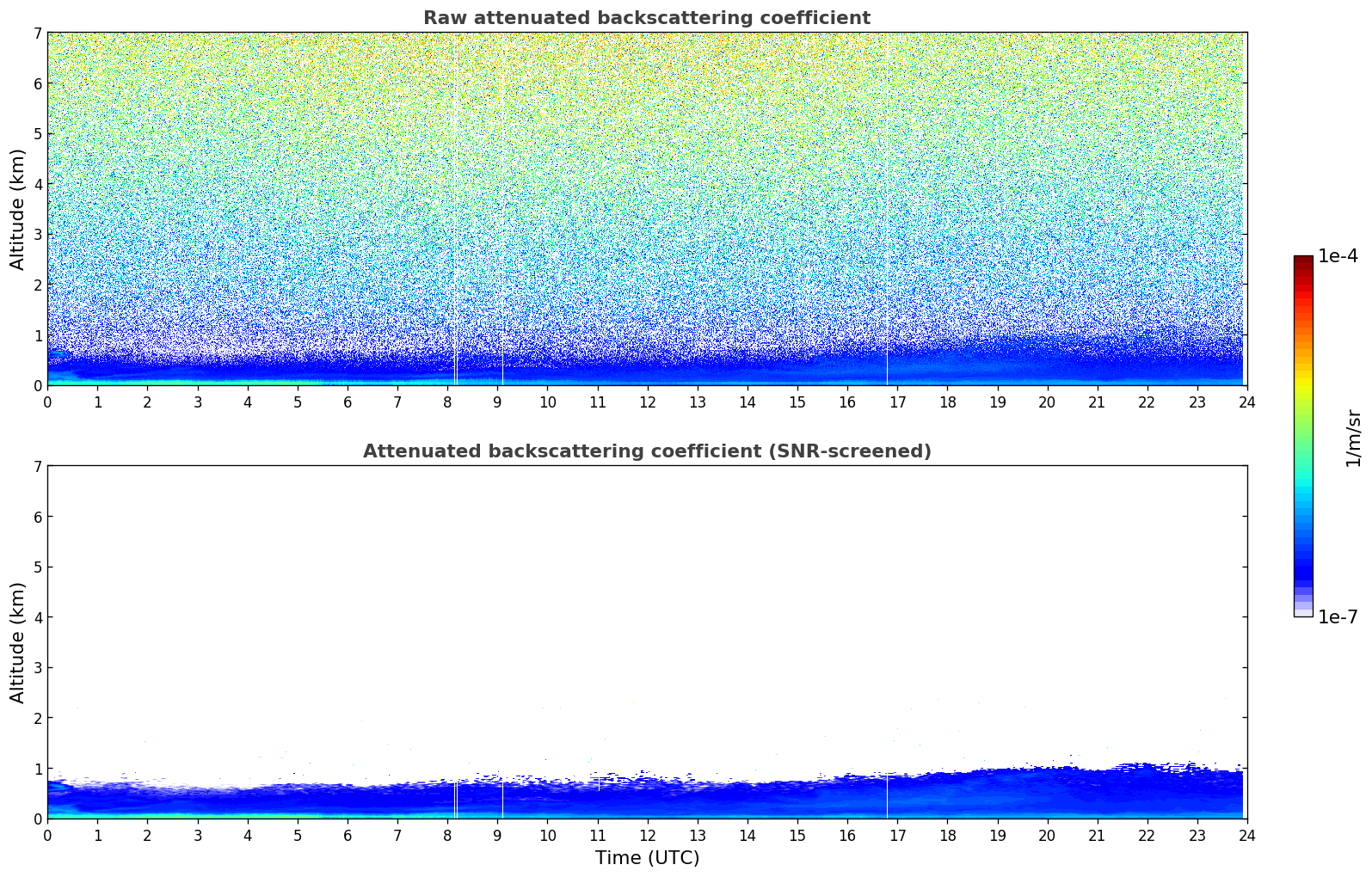Image resolution: width=1372 pixels, height=877 pixels.
Task: Click the 'Altitude (km)' label of the raw plot
Action: coord(18,209)
